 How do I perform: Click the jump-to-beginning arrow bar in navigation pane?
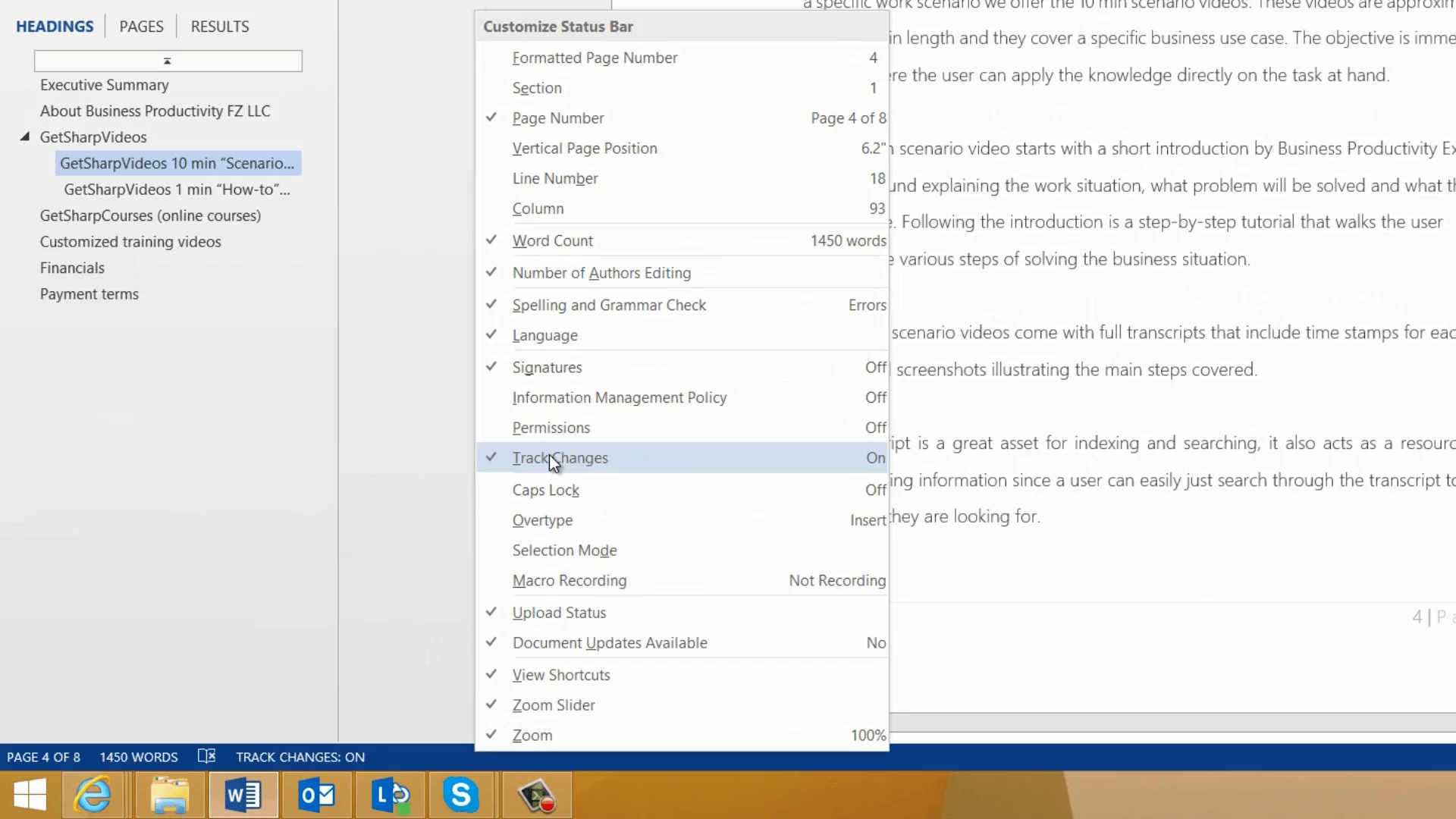coord(168,61)
